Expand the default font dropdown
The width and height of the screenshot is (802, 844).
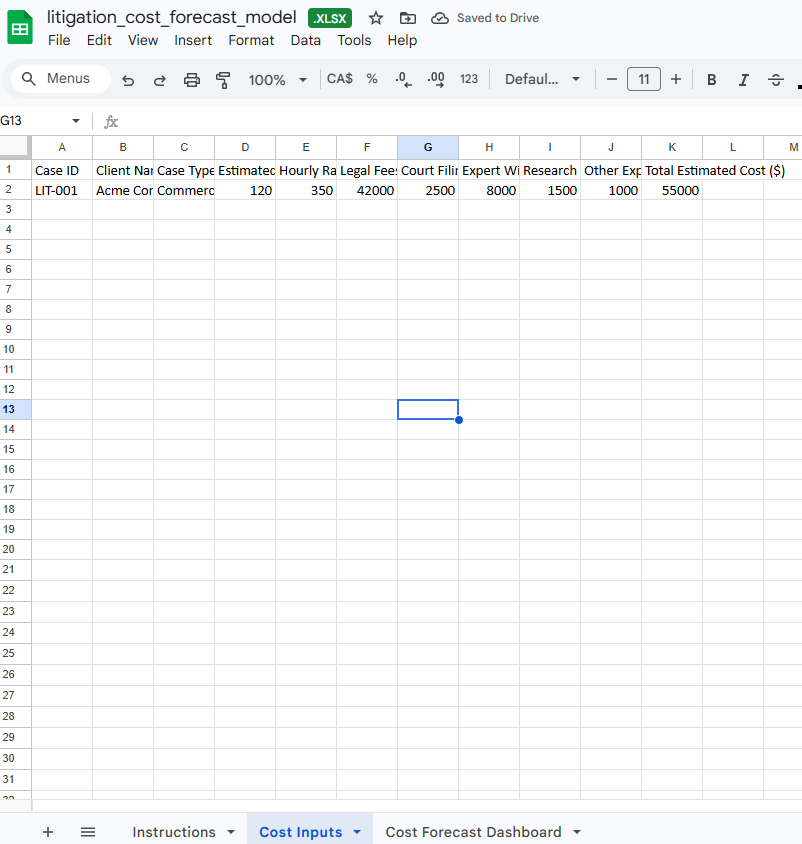click(x=542, y=80)
